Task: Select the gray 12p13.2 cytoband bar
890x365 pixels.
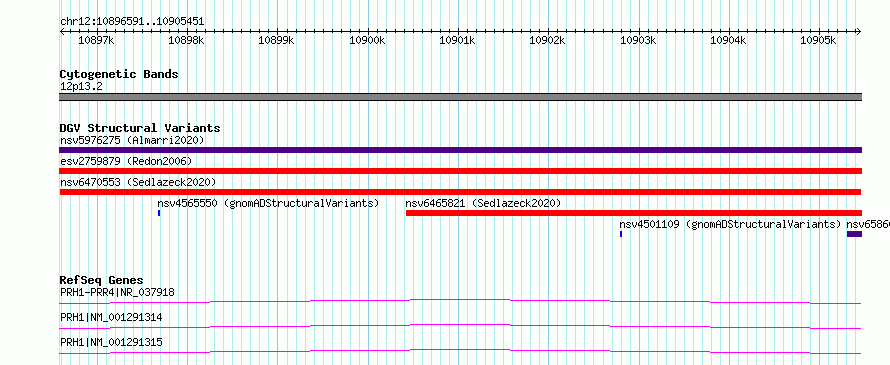Action: click(460, 97)
